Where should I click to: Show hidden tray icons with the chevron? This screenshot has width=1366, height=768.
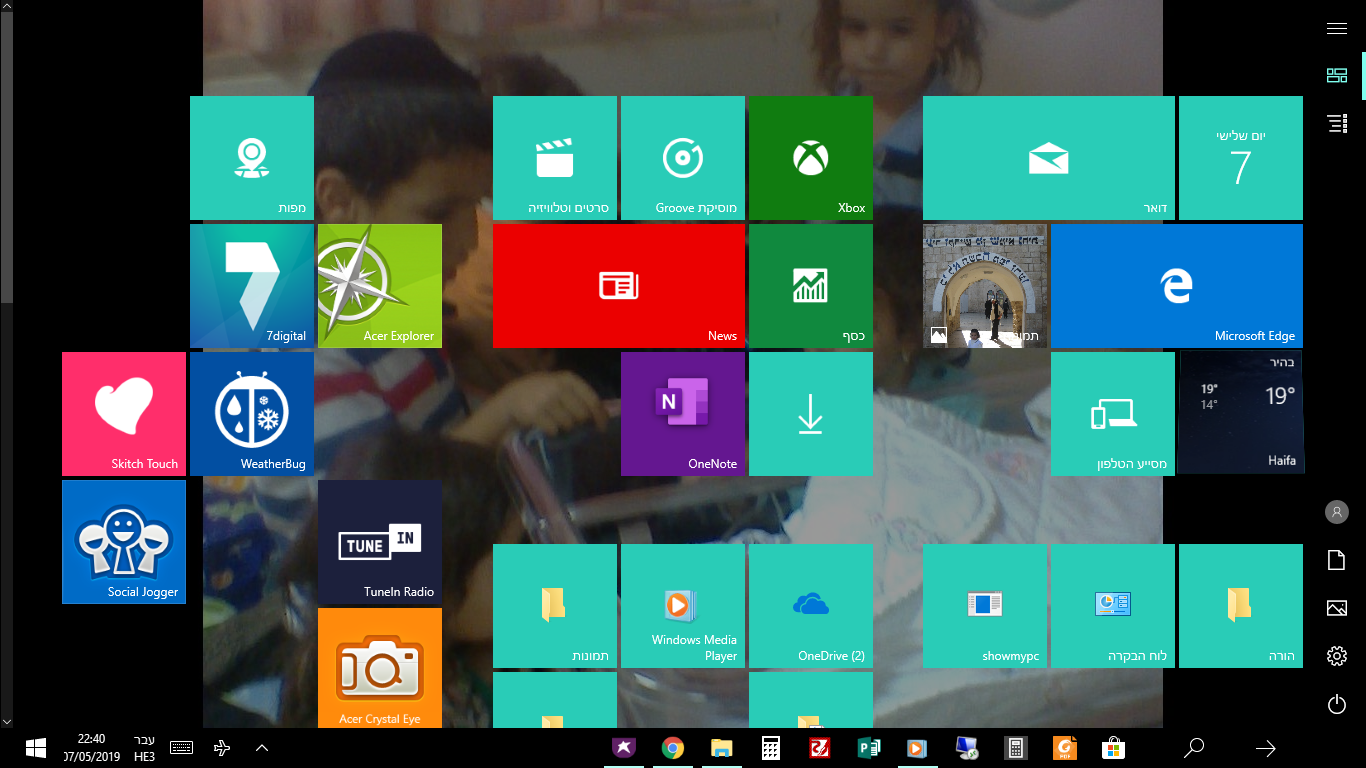coord(262,748)
